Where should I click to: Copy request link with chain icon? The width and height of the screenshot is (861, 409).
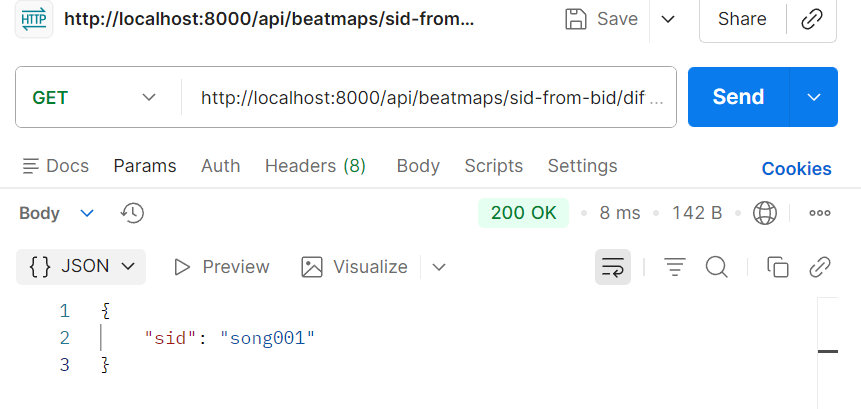812,20
